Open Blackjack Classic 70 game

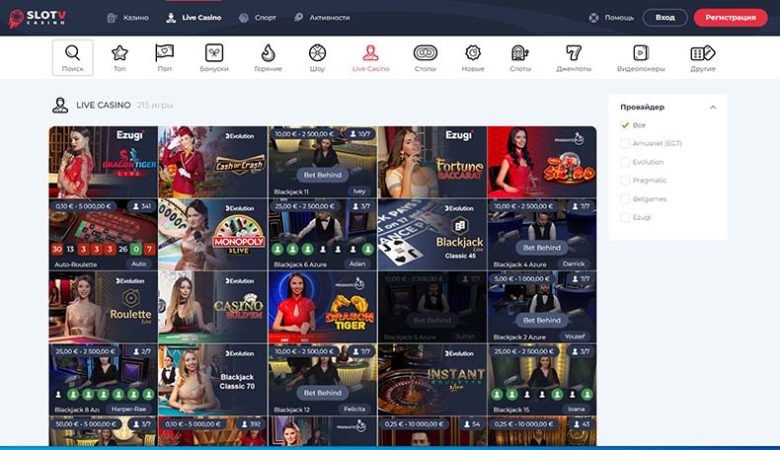[213, 380]
